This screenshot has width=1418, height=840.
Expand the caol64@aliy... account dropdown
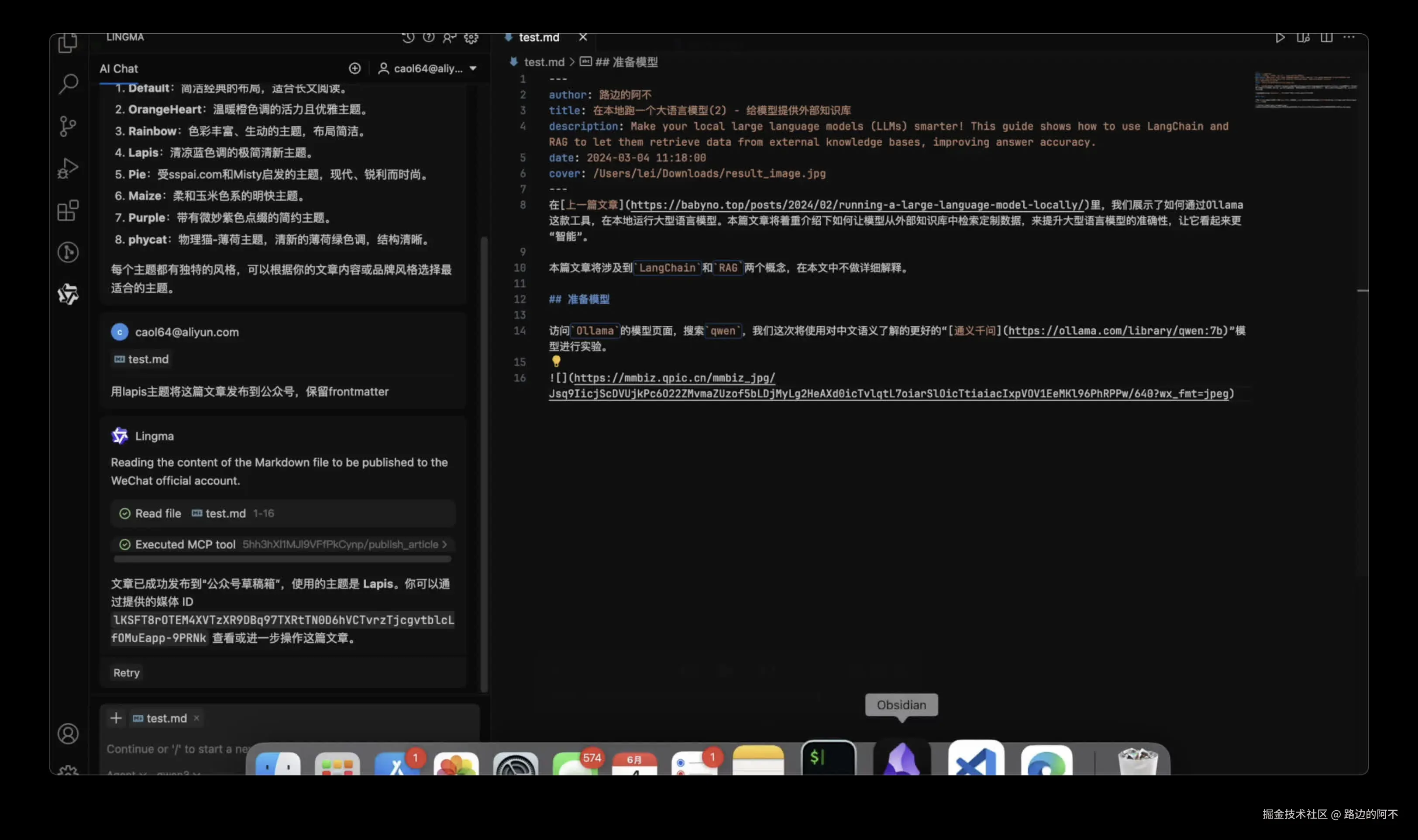coord(428,69)
